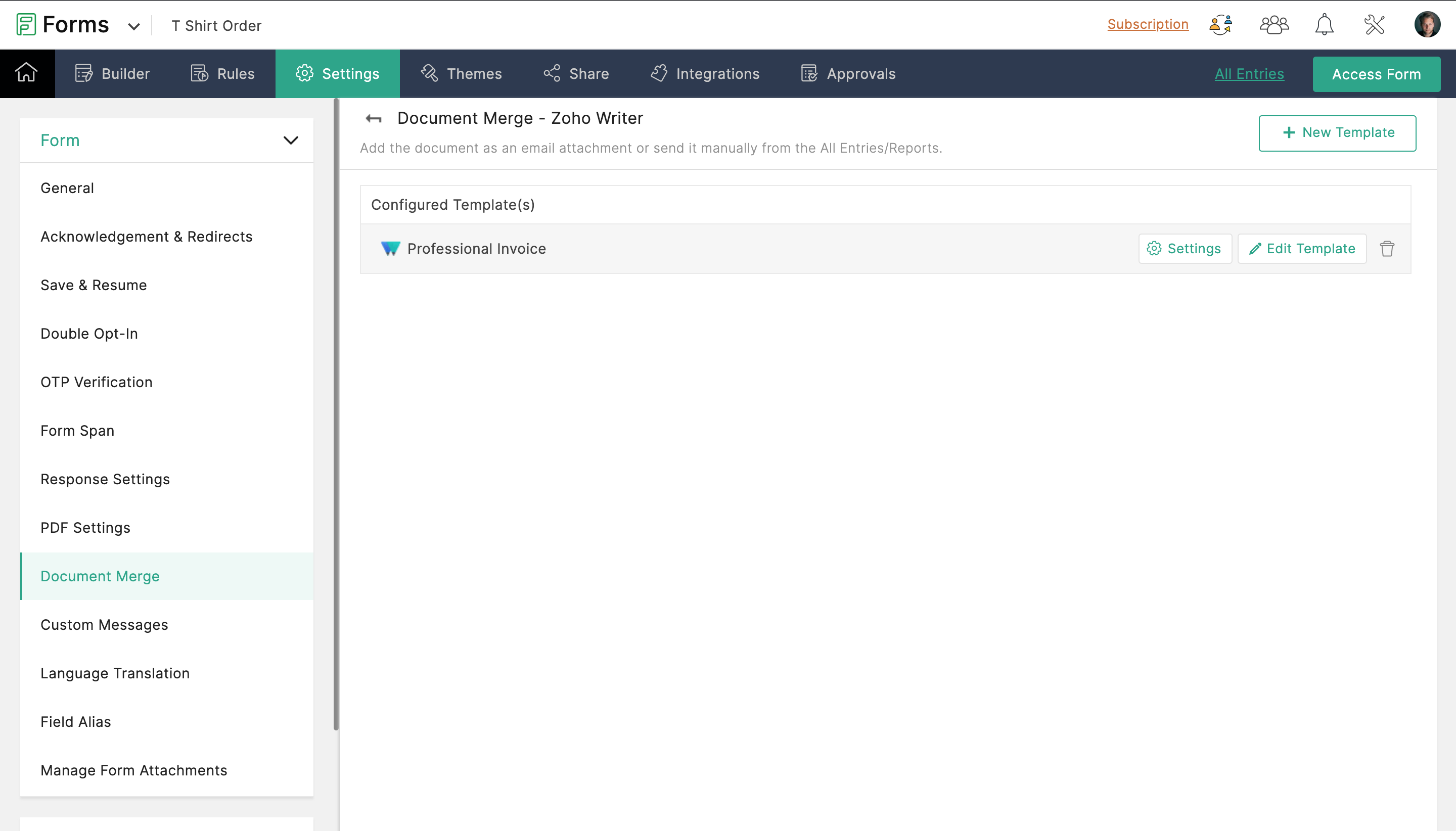
Task: Open the Builder tab
Action: coord(112,74)
